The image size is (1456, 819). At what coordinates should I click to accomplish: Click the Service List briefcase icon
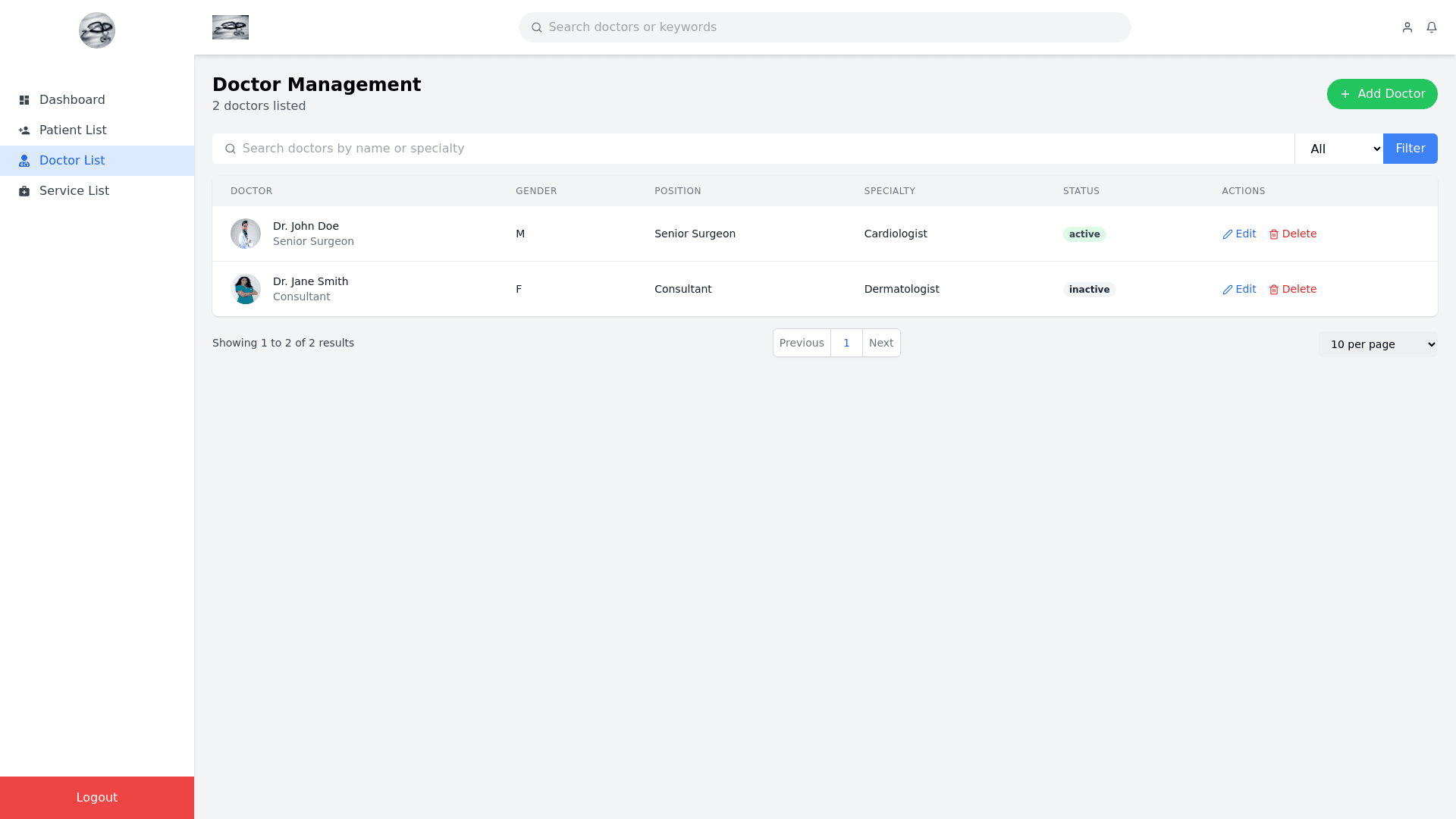[x=24, y=191]
